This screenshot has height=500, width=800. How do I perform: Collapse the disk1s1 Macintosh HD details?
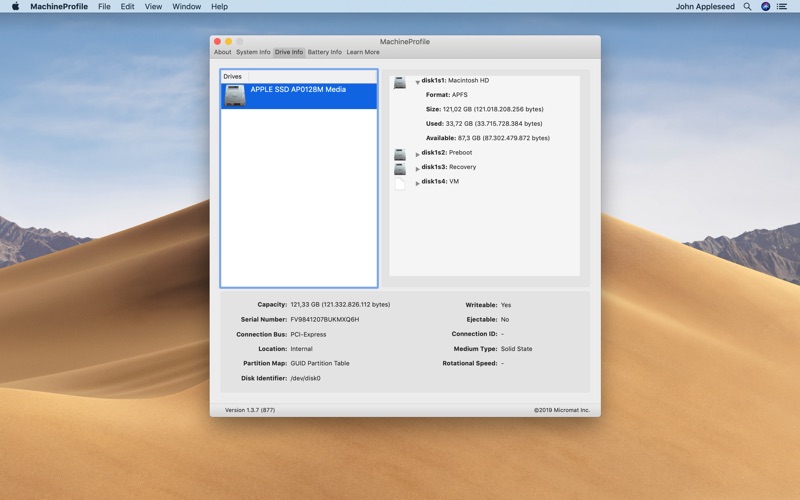(417, 82)
